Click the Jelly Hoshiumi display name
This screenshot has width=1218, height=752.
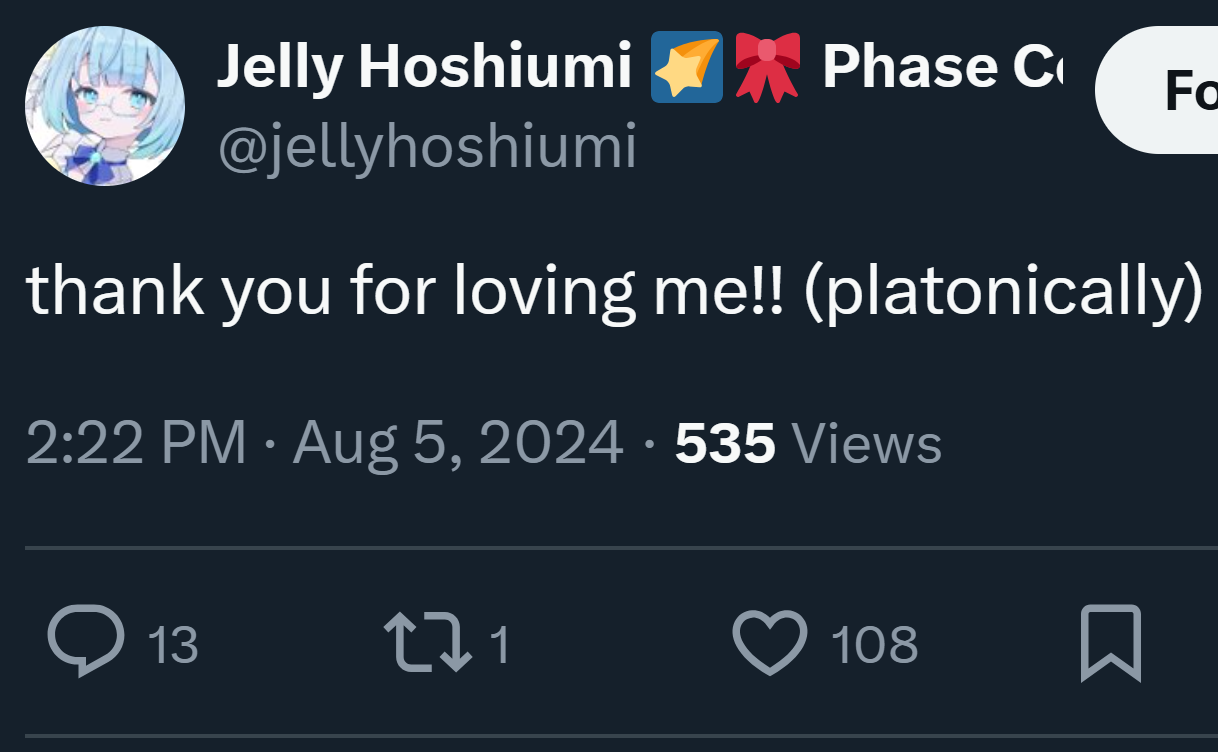coord(424,67)
